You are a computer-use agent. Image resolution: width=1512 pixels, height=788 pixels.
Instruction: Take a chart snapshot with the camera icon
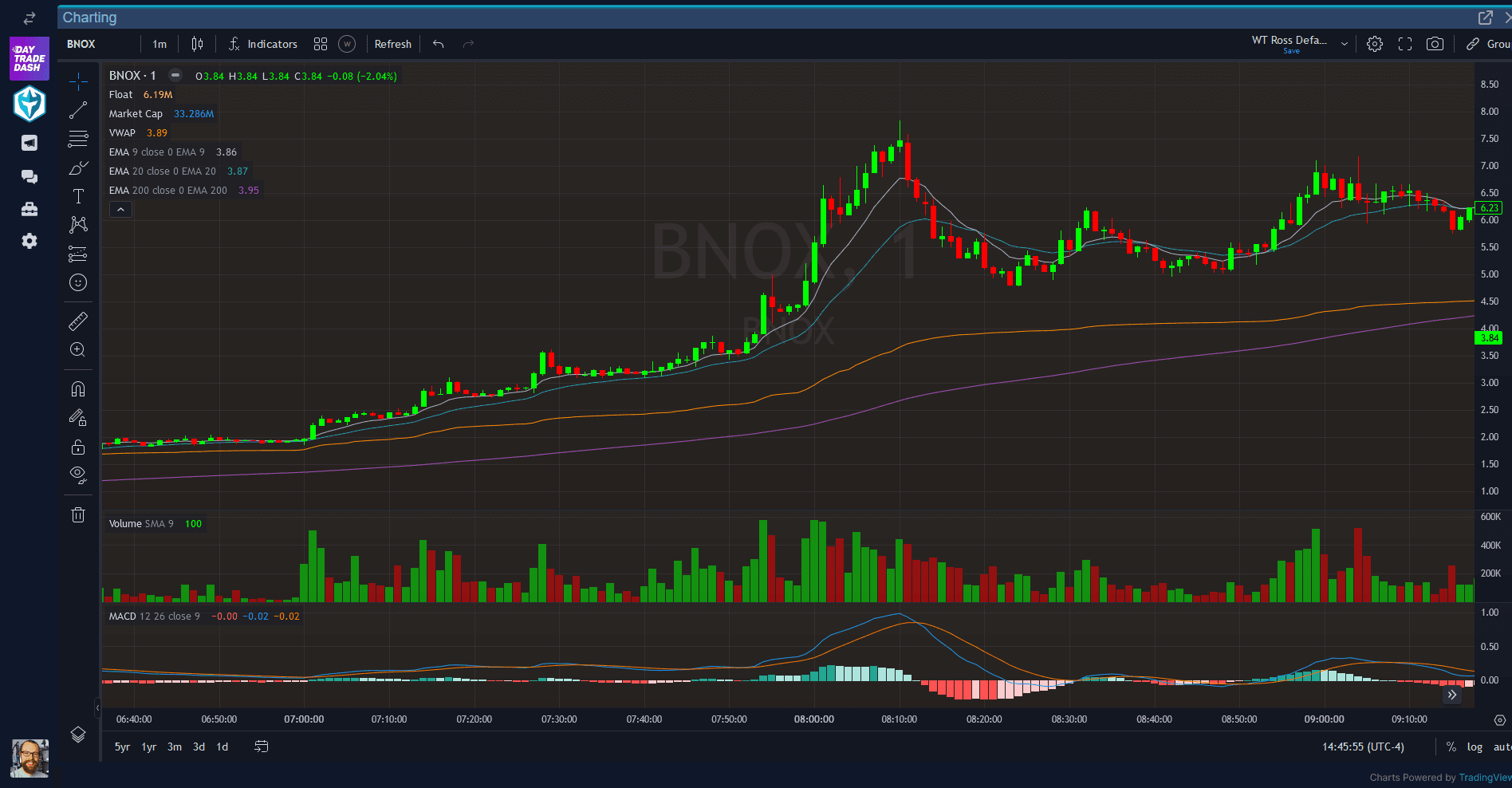pyautogui.click(x=1435, y=44)
